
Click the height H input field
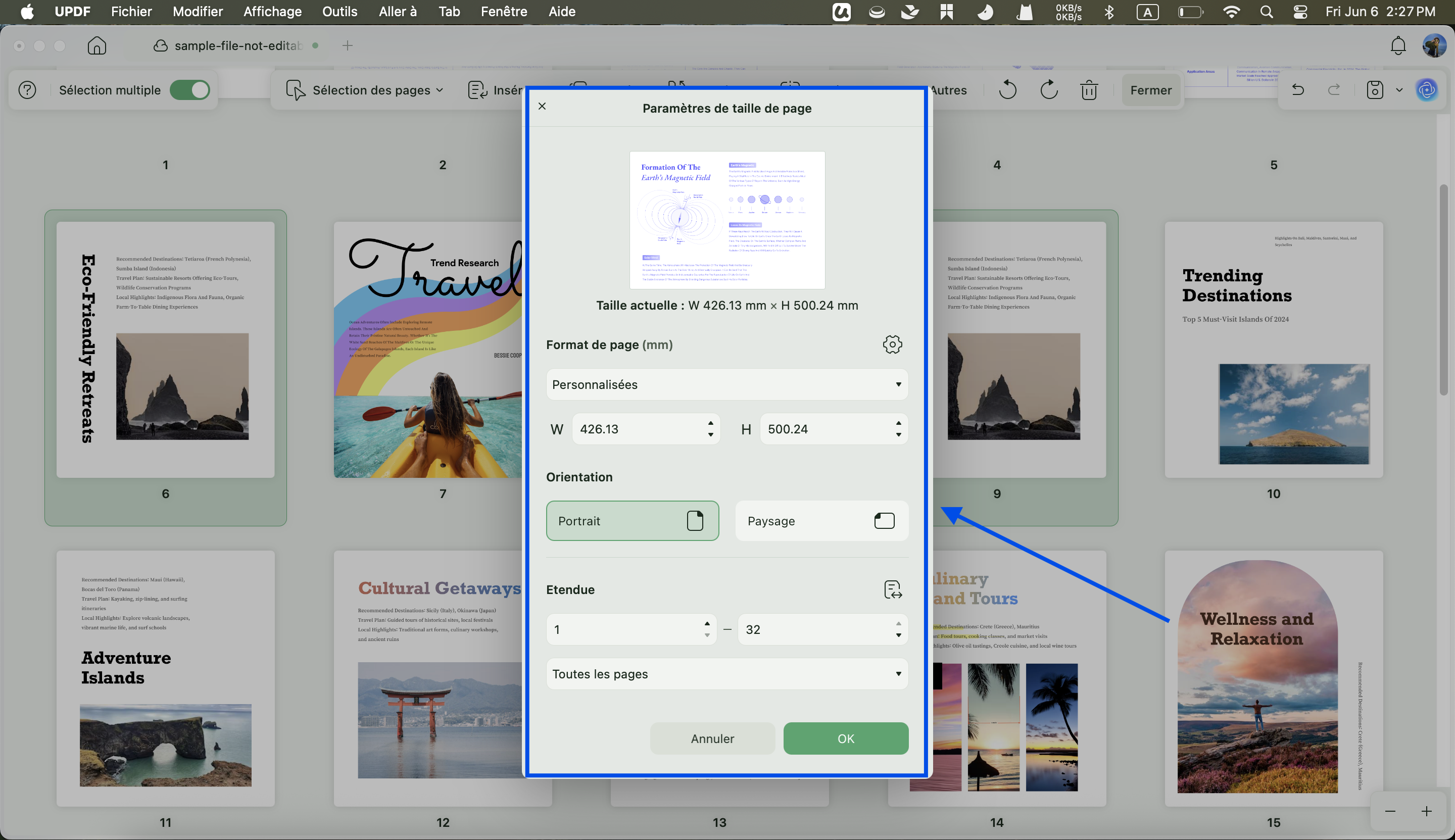834,429
